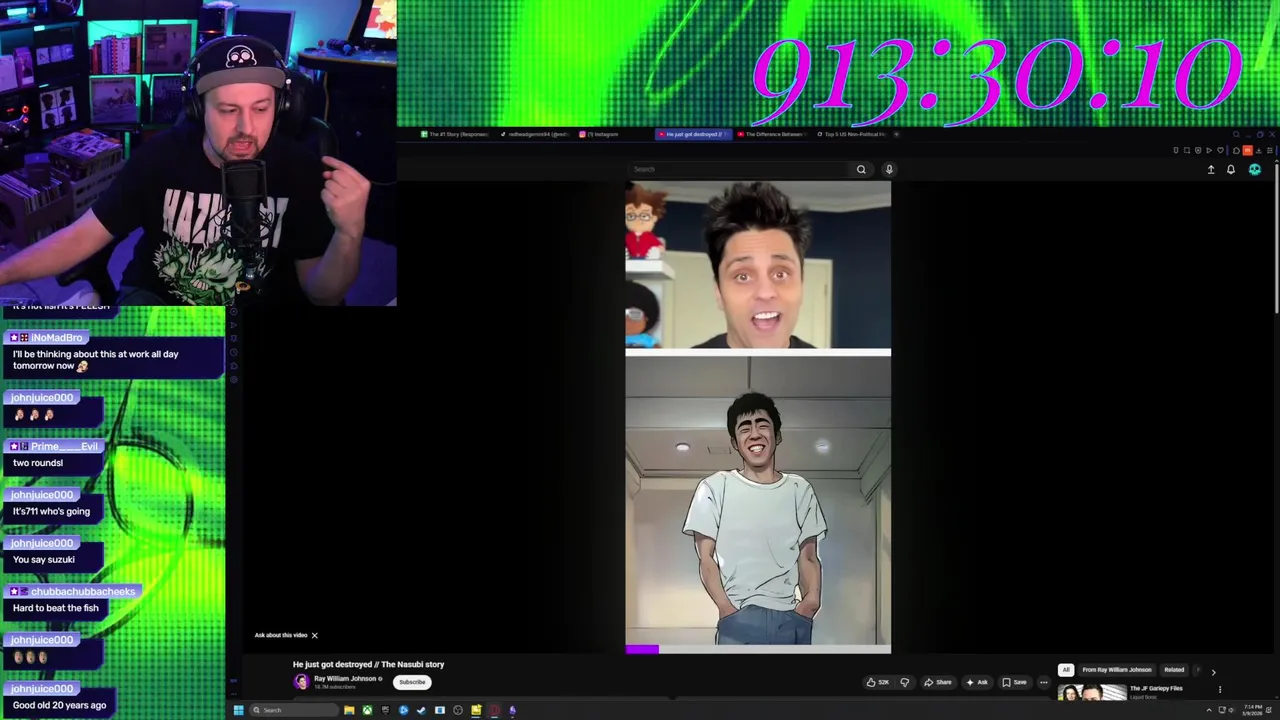Open File Explorer from the taskbar

pyautogui.click(x=349, y=710)
